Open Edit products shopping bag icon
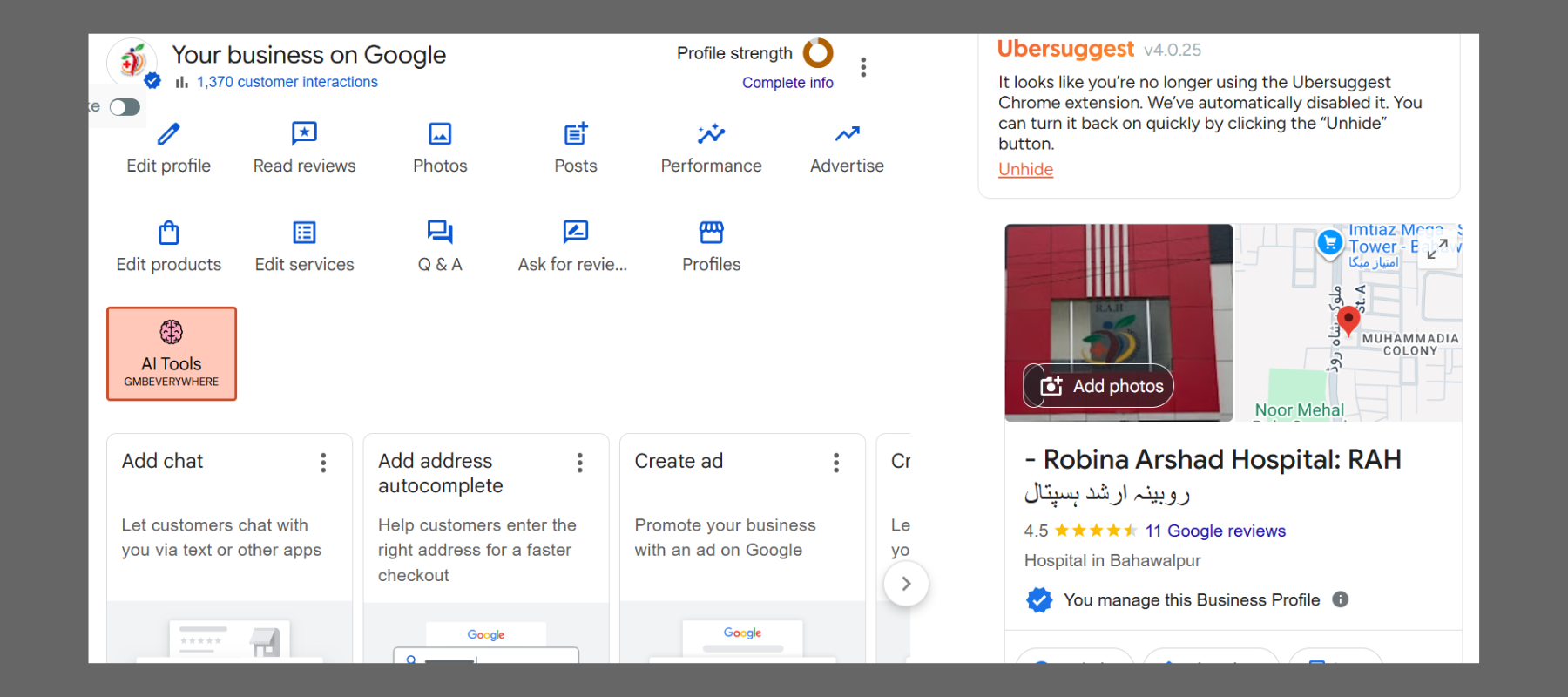This screenshot has height=697, width=1568. point(168,233)
